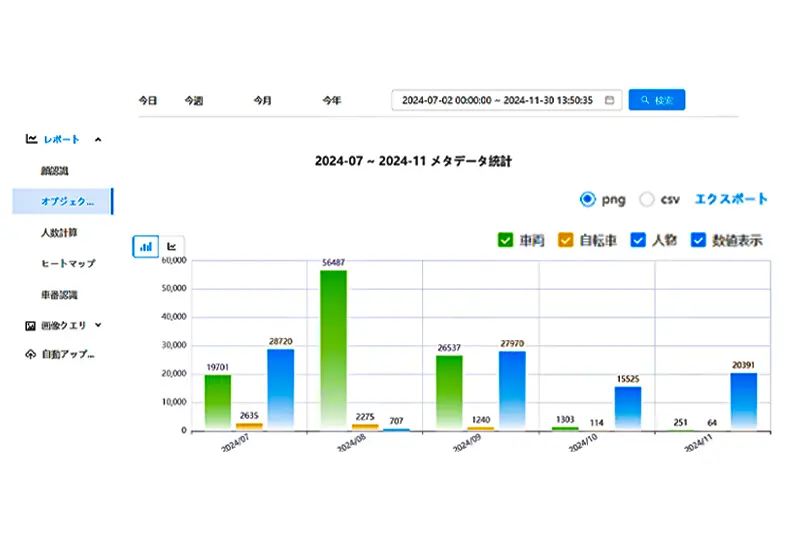This screenshot has height=540, width=800.
Task: Select the csv export format
Action: [646, 199]
